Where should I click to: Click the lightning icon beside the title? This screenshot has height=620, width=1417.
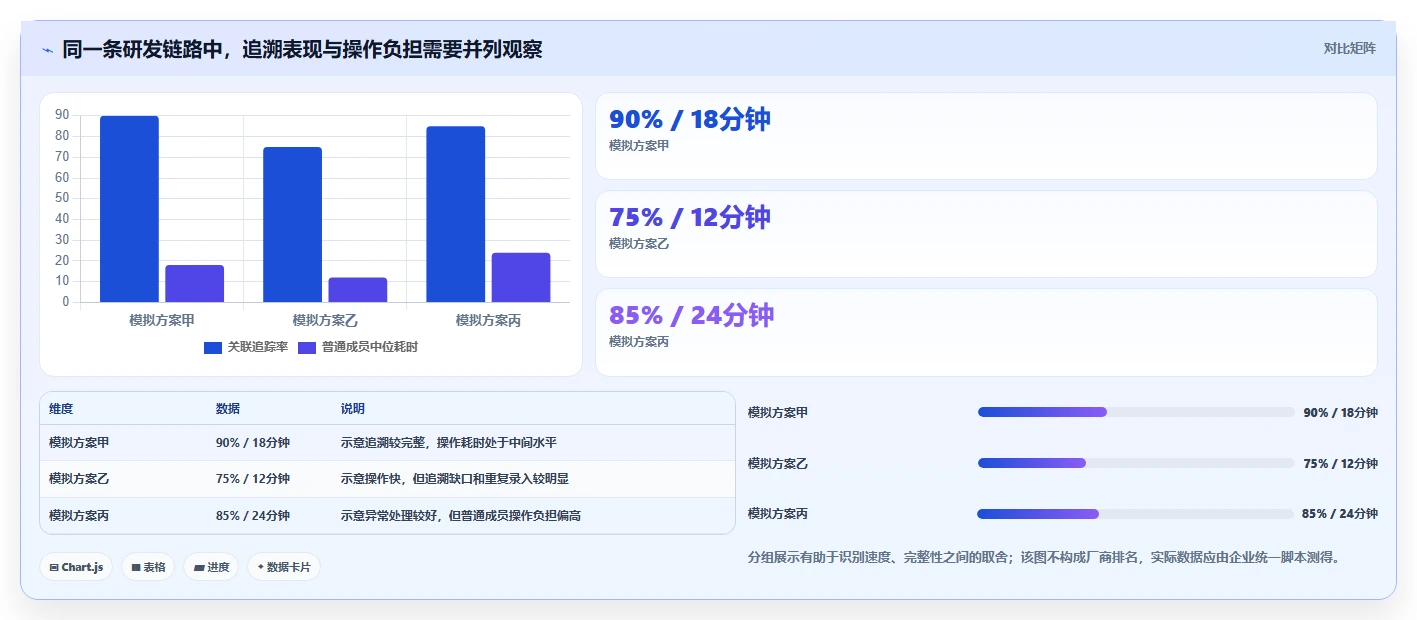coord(48,49)
